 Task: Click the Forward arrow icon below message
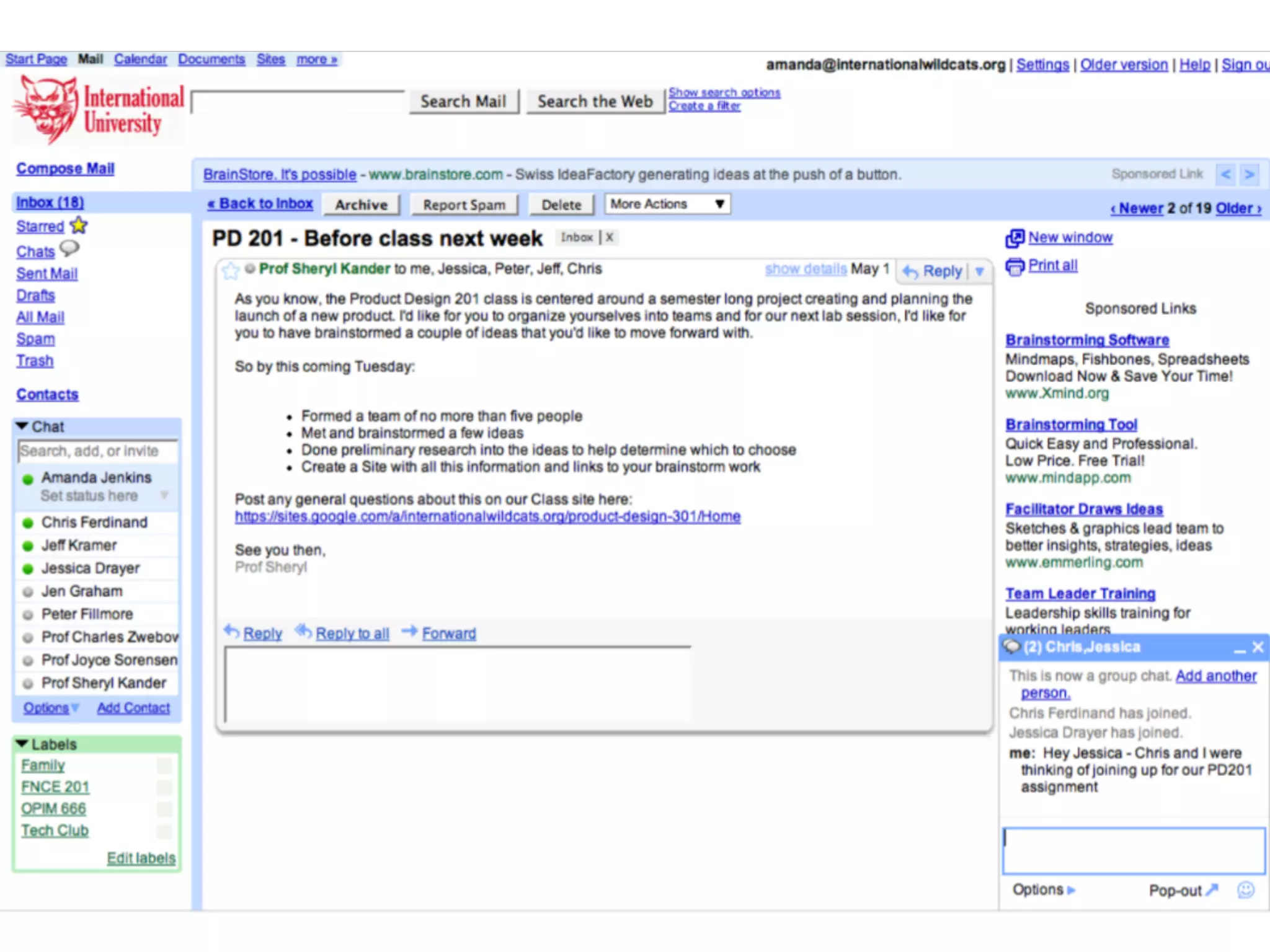410,632
